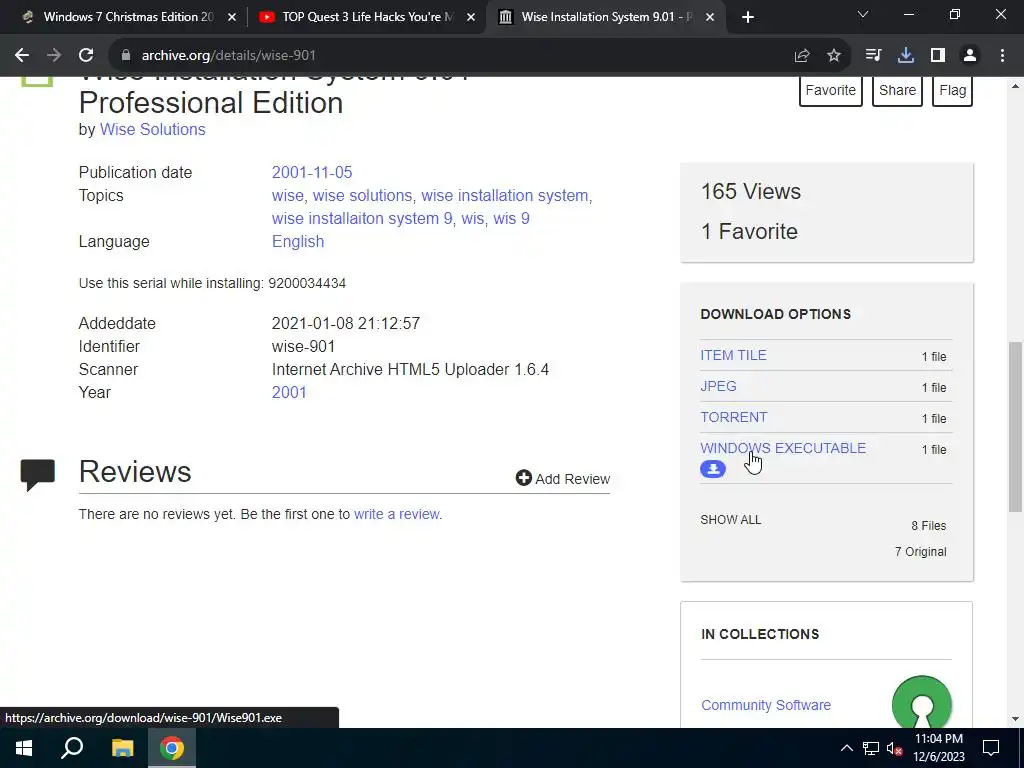Flag this item with Flag button

(952, 90)
